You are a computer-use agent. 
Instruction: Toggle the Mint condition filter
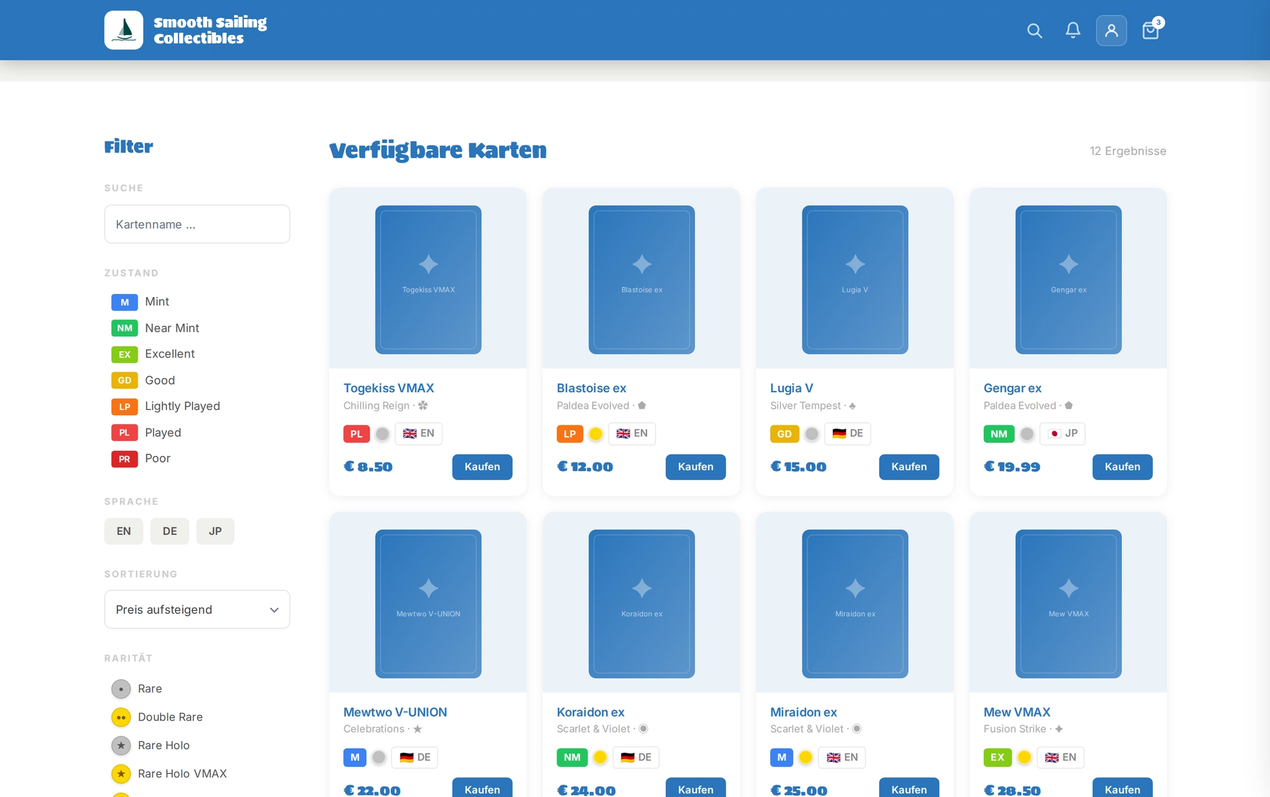click(x=141, y=302)
